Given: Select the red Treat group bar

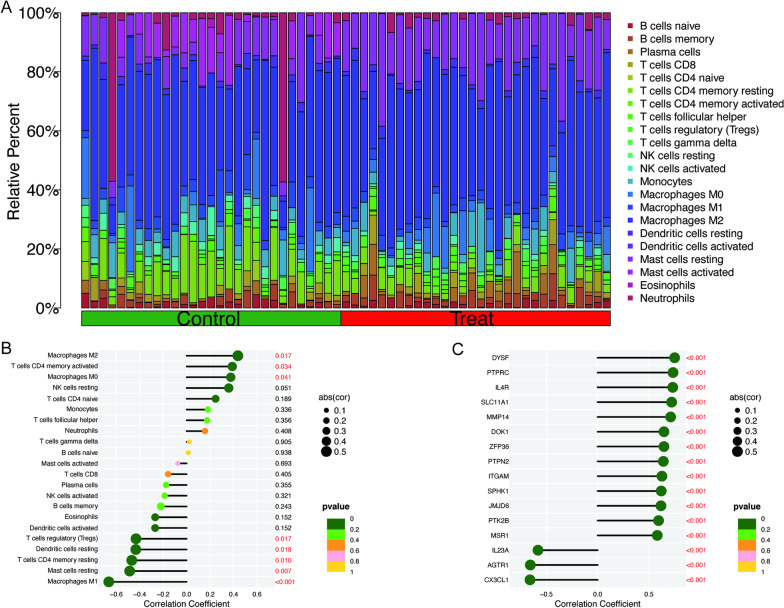Looking at the screenshot, I should [x=475, y=319].
